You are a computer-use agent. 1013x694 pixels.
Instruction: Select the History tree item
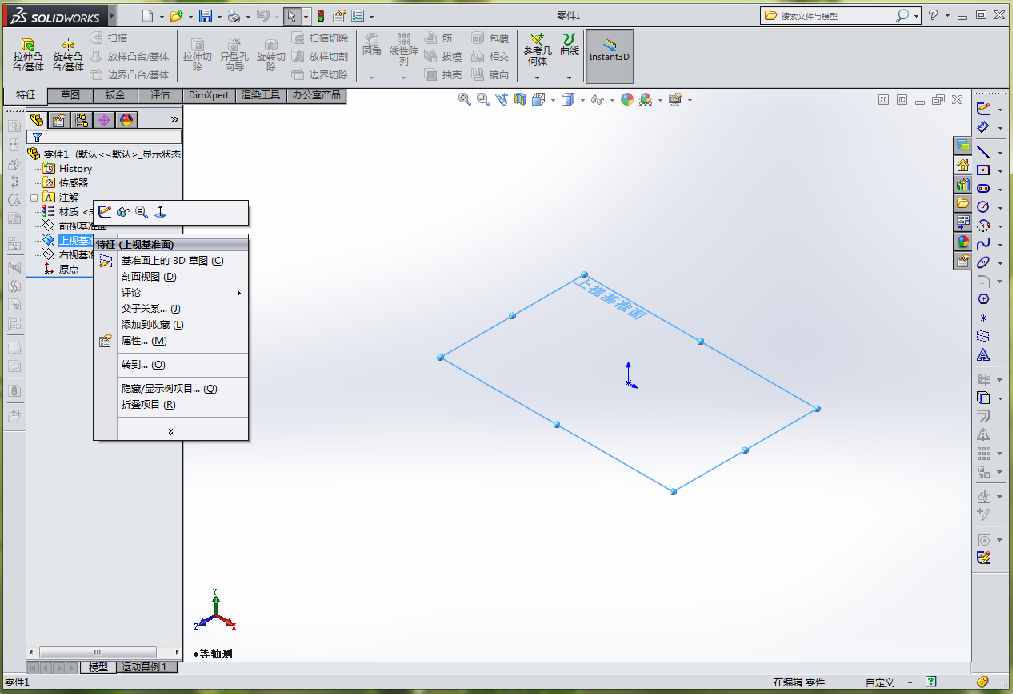pyautogui.click(x=76, y=168)
